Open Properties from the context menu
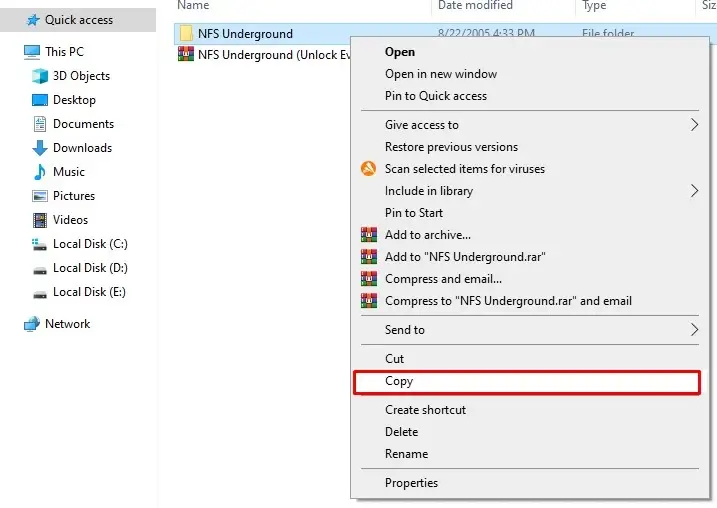Viewport: 717px width, 508px height. (530, 483)
